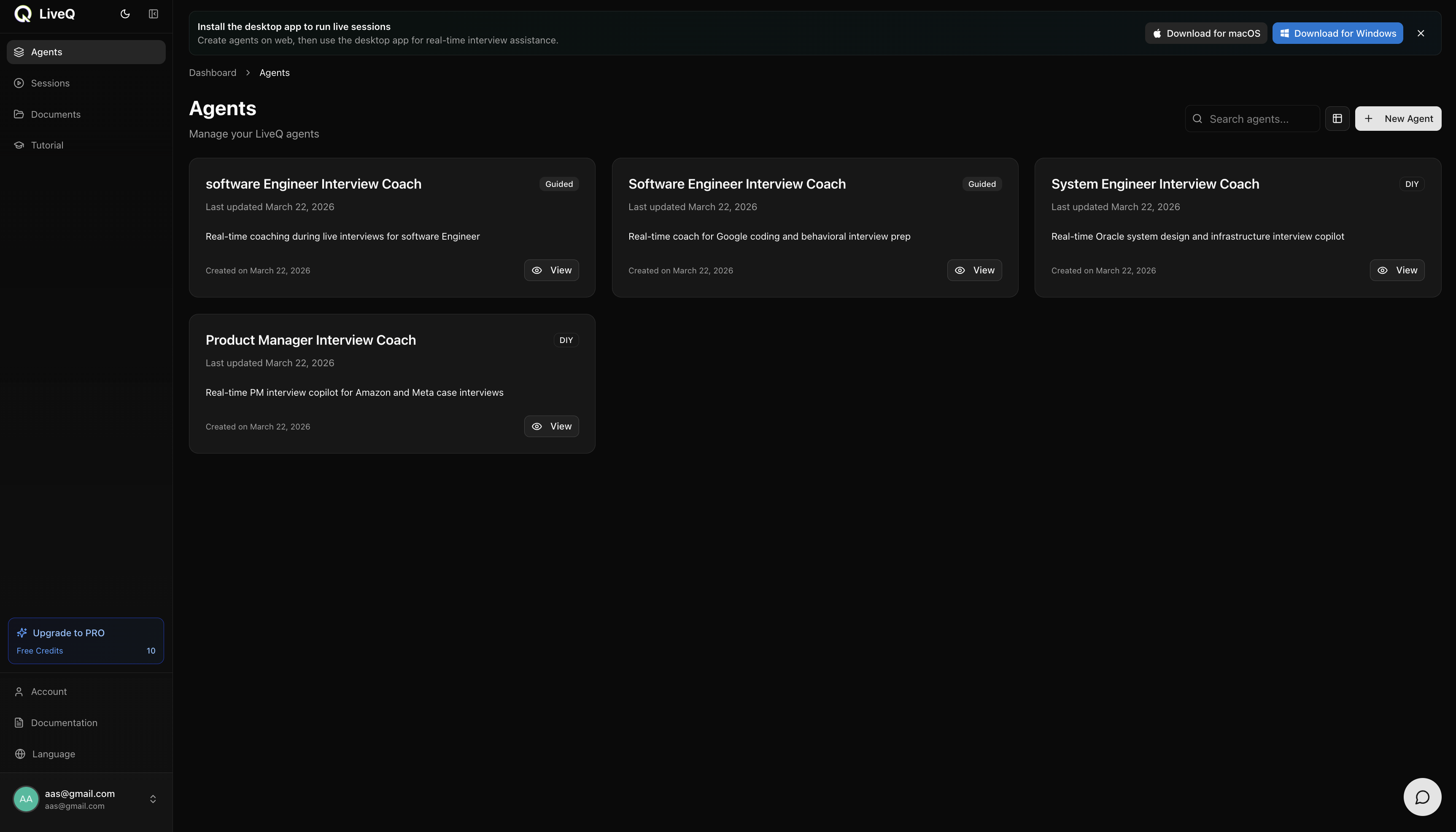Open Sessions in the sidebar
The height and width of the screenshot is (832, 1456).
[50, 84]
